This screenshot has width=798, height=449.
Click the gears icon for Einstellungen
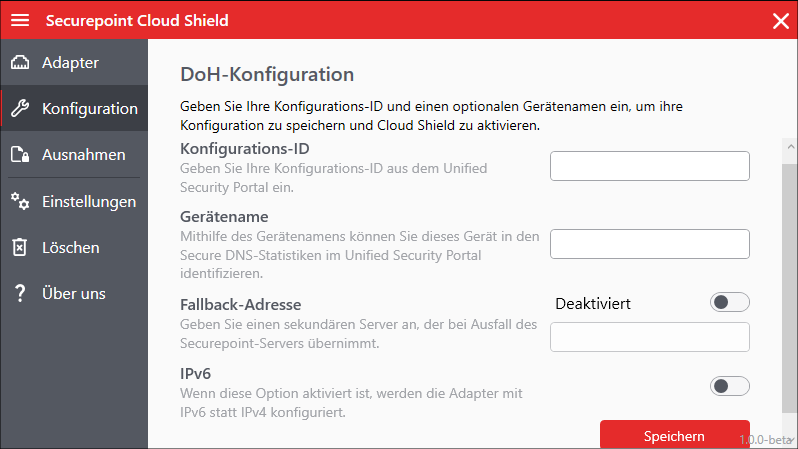(x=20, y=201)
